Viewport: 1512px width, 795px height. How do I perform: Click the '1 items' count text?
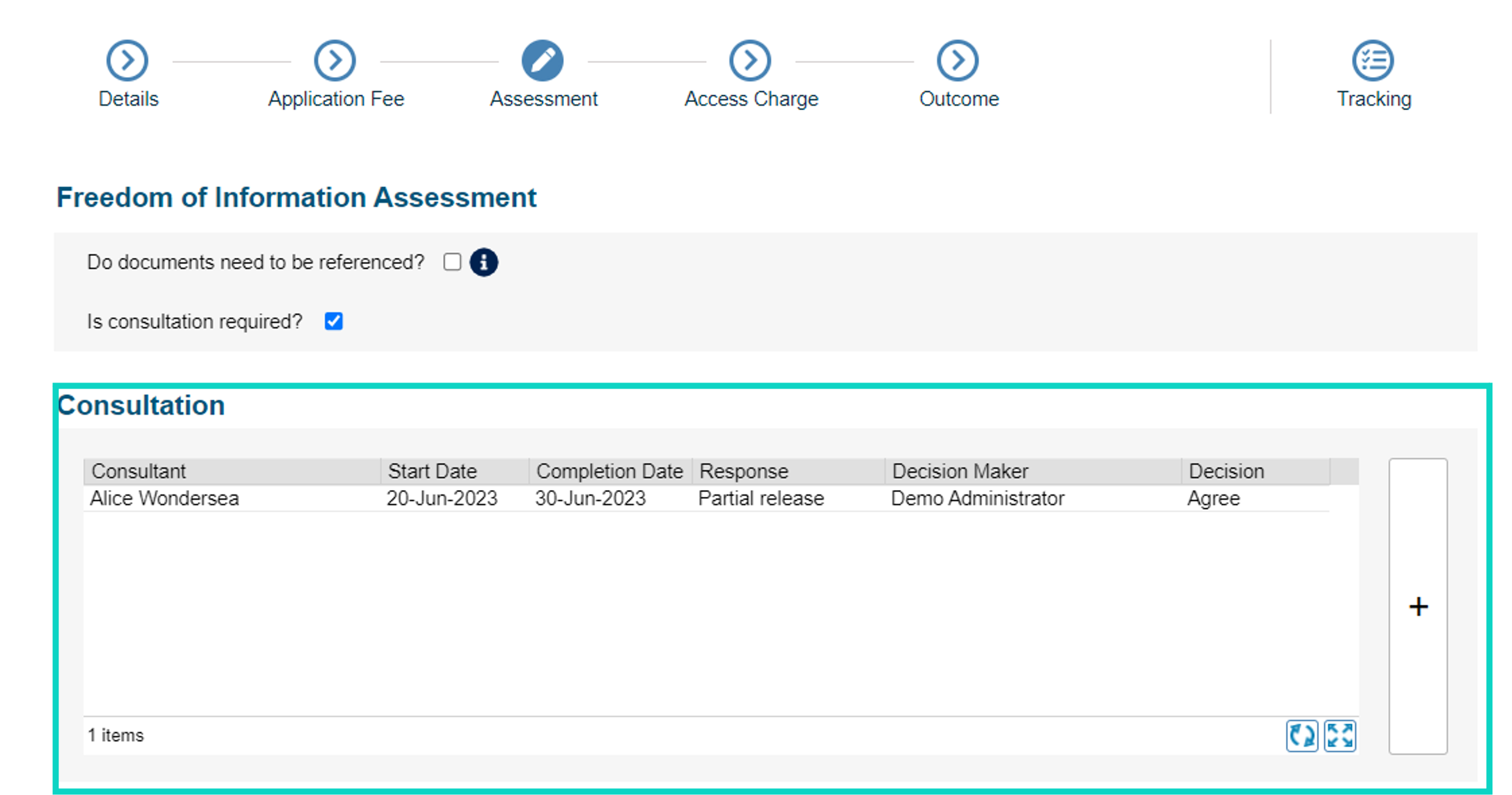click(115, 735)
